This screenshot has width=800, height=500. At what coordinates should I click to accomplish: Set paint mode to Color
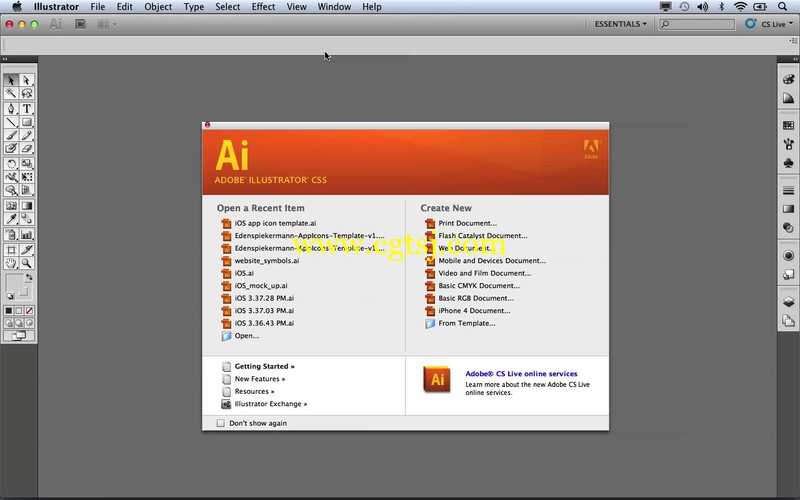pos(9,310)
